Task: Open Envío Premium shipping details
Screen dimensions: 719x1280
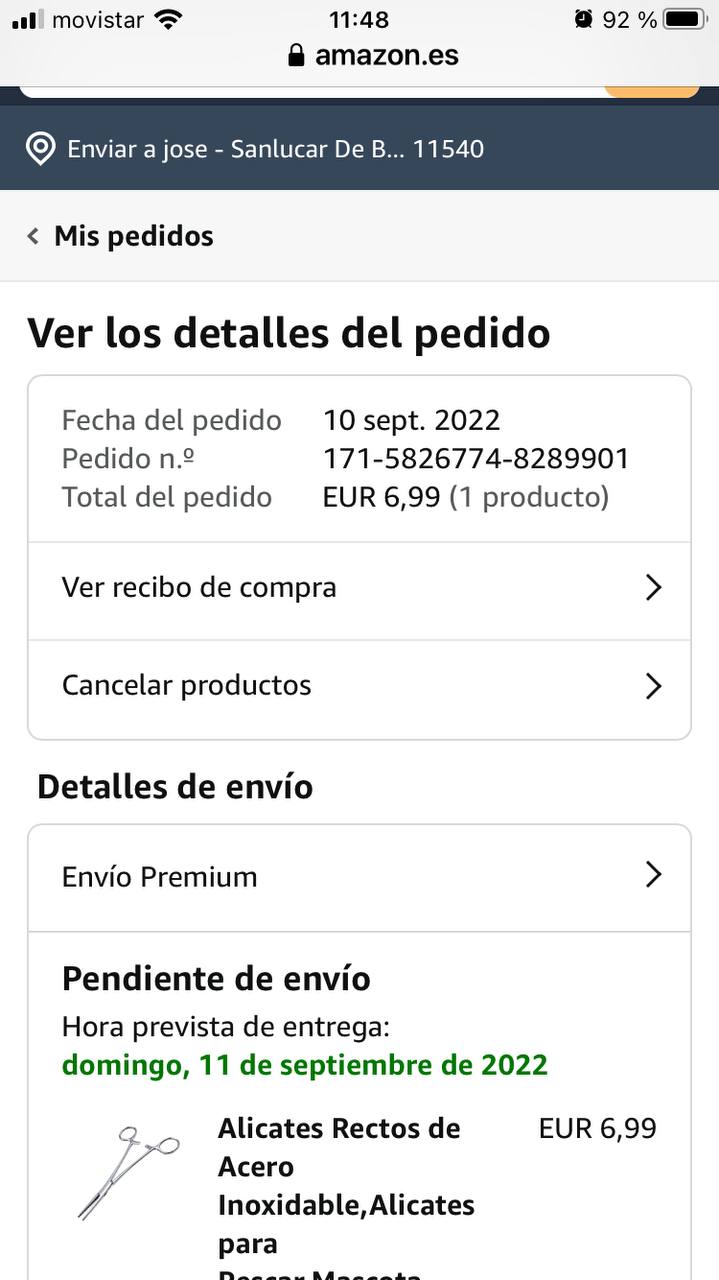Action: [160, 877]
